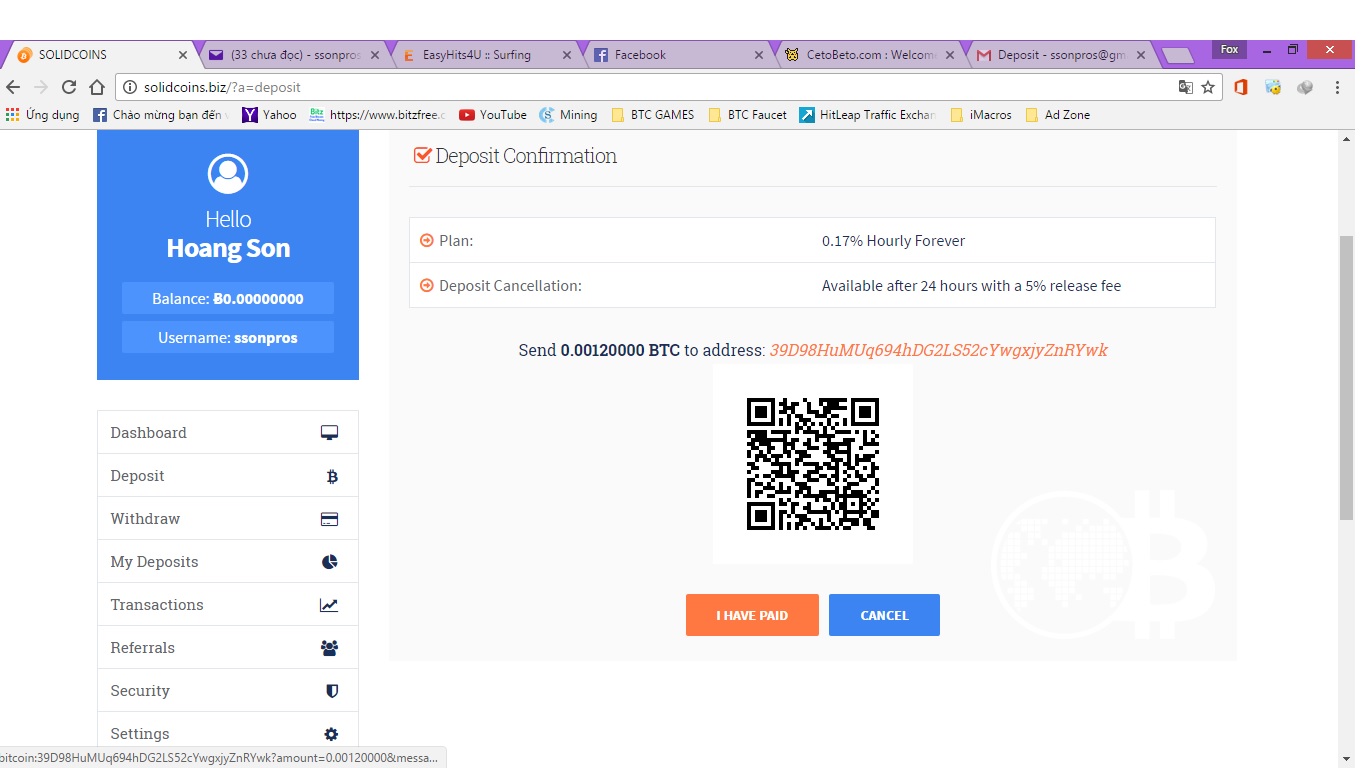Screen dimensions: 1364x768
Task: Click the '0.00120000 BTC' amount text
Action: pyautogui.click(x=620, y=350)
